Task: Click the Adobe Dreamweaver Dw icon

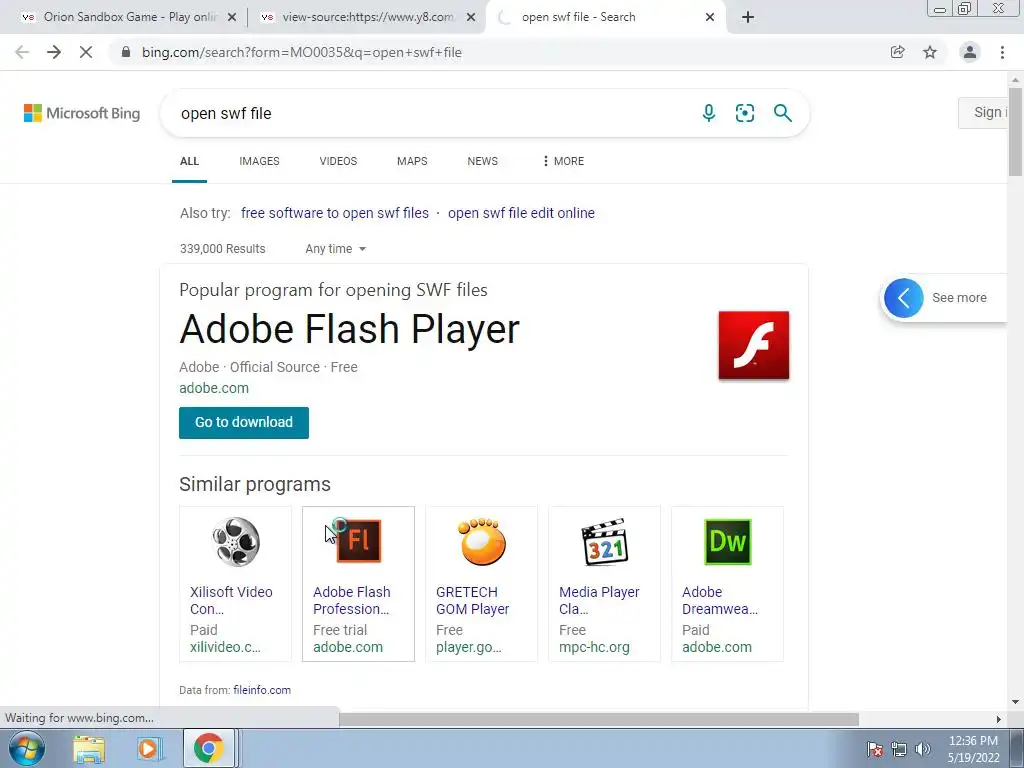Action: click(728, 541)
